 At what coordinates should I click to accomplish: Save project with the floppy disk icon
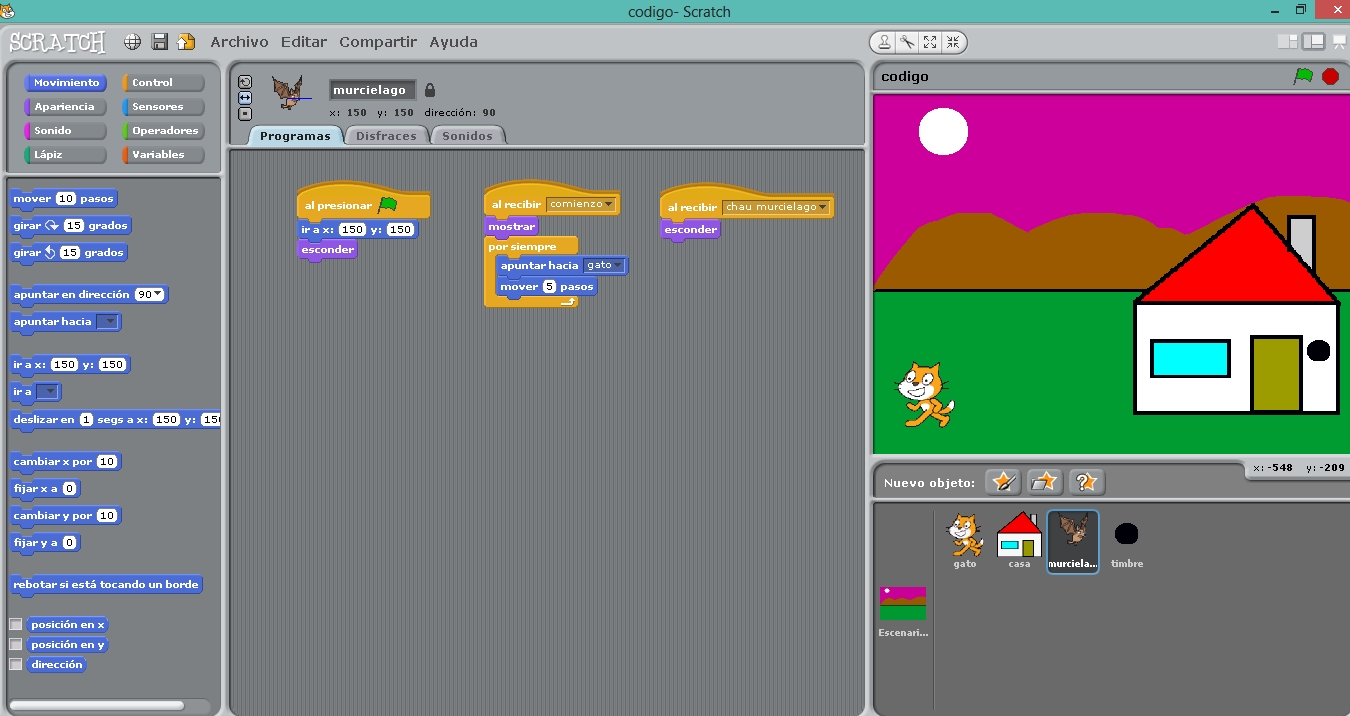159,42
